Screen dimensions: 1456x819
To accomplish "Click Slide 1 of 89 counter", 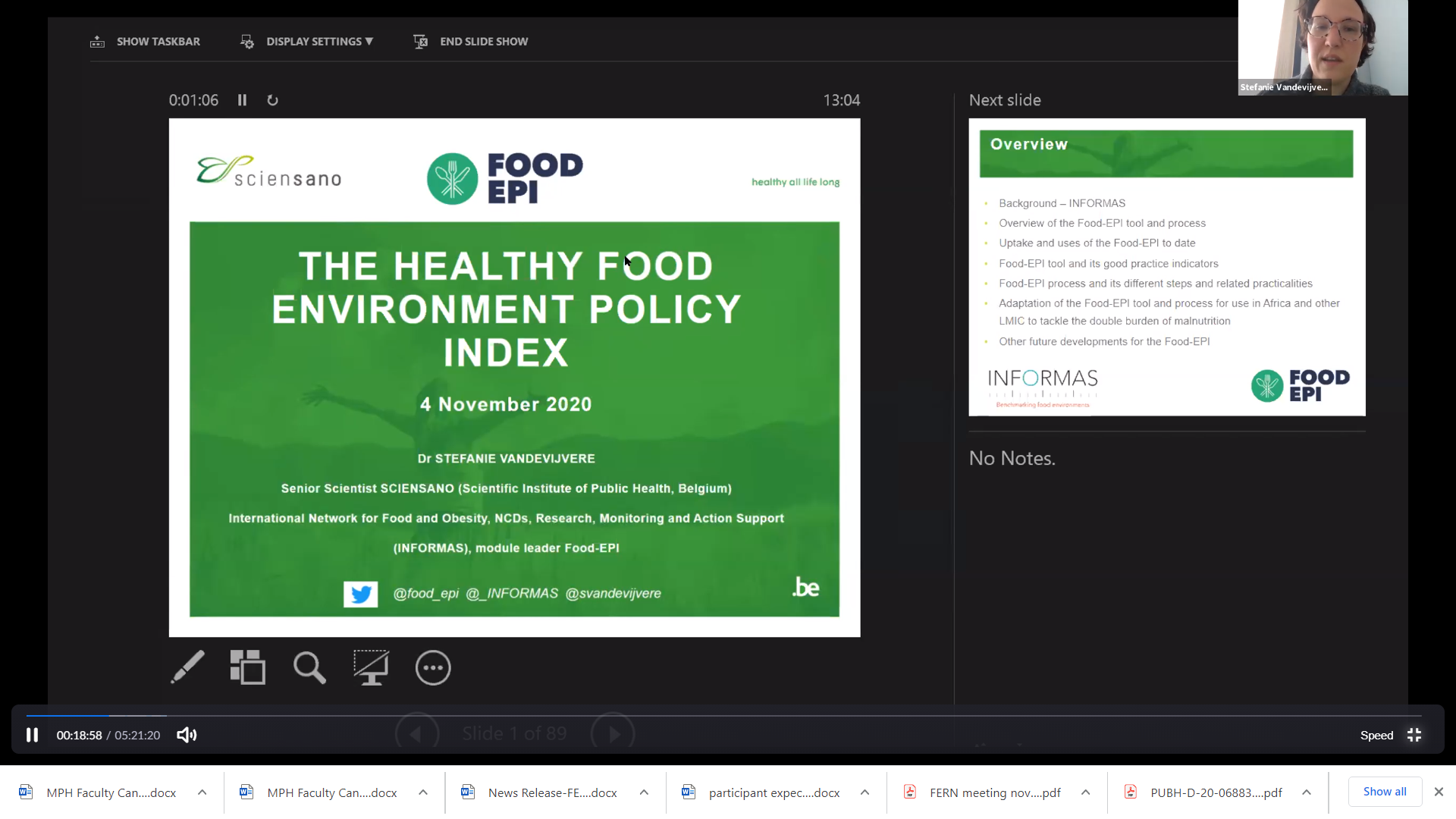I will click(x=514, y=733).
